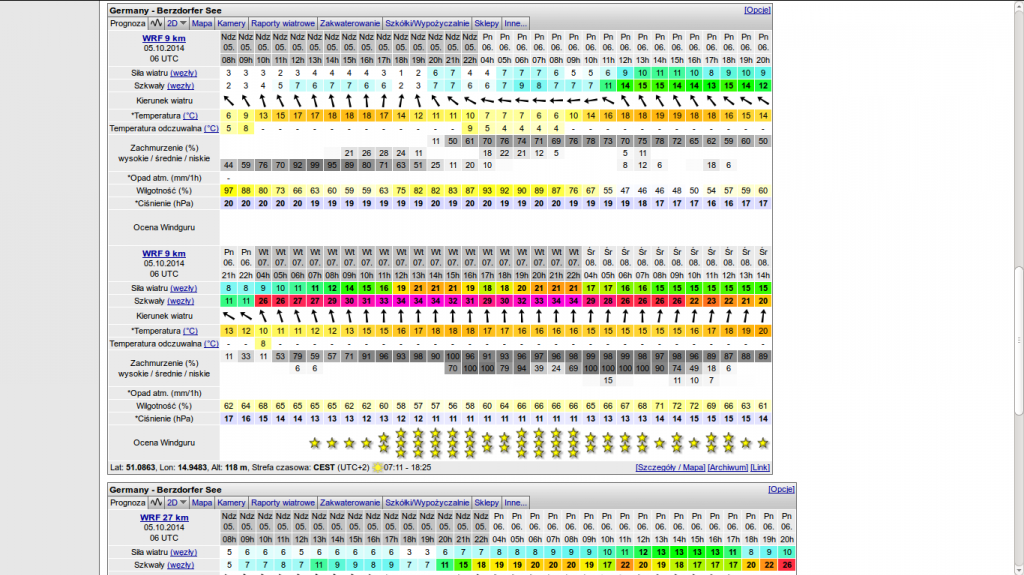The image size is (1024, 575).
Task: Open Sklepy tab in the WRF 27 km widget
Action: 487,502
